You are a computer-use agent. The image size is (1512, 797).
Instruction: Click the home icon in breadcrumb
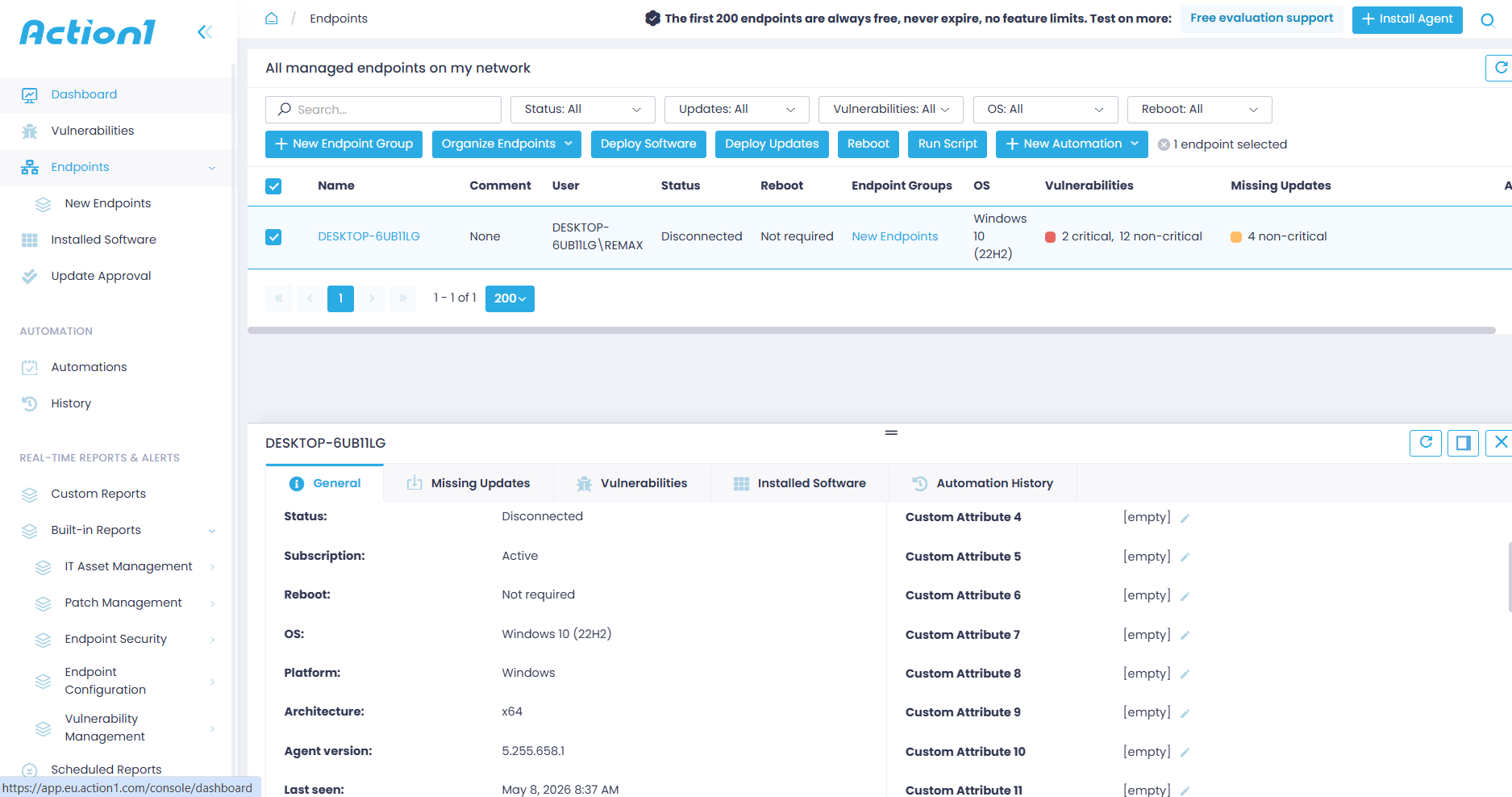(x=272, y=18)
